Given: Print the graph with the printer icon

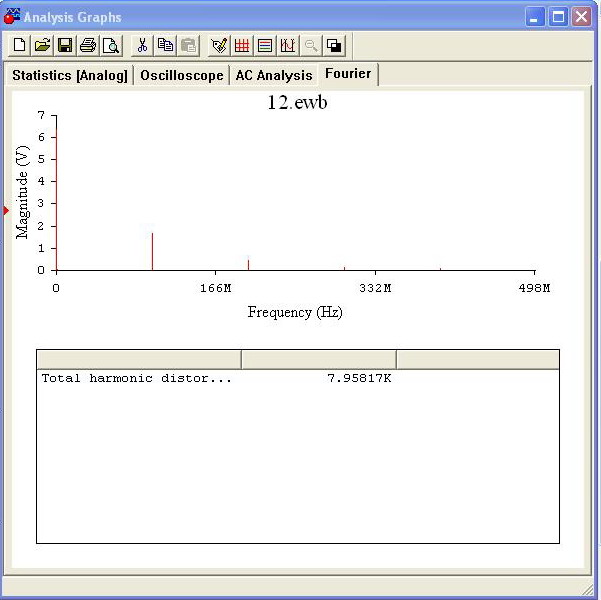Looking at the screenshot, I should [x=88, y=46].
